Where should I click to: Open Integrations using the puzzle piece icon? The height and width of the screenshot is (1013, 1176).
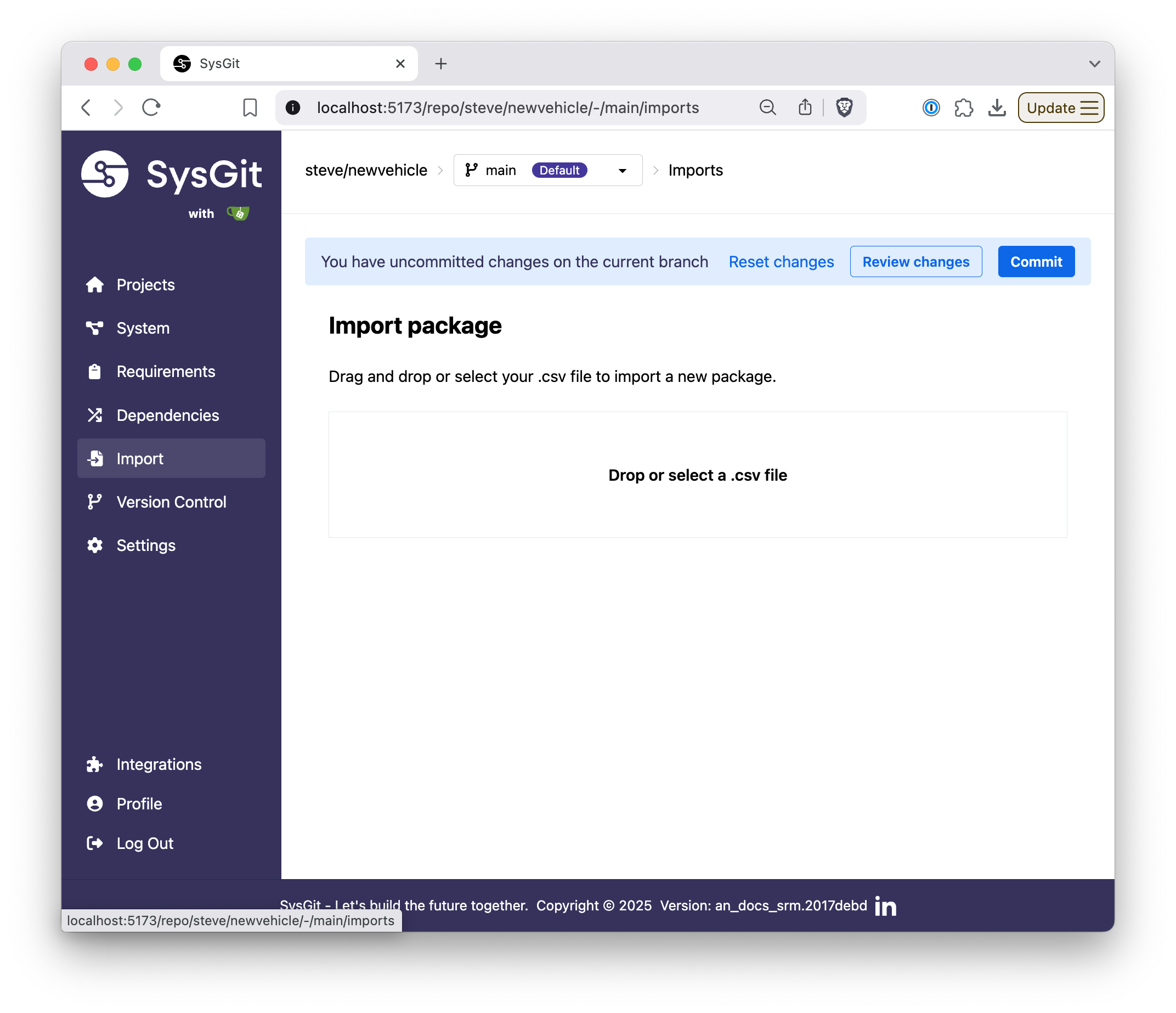click(x=95, y=764)
